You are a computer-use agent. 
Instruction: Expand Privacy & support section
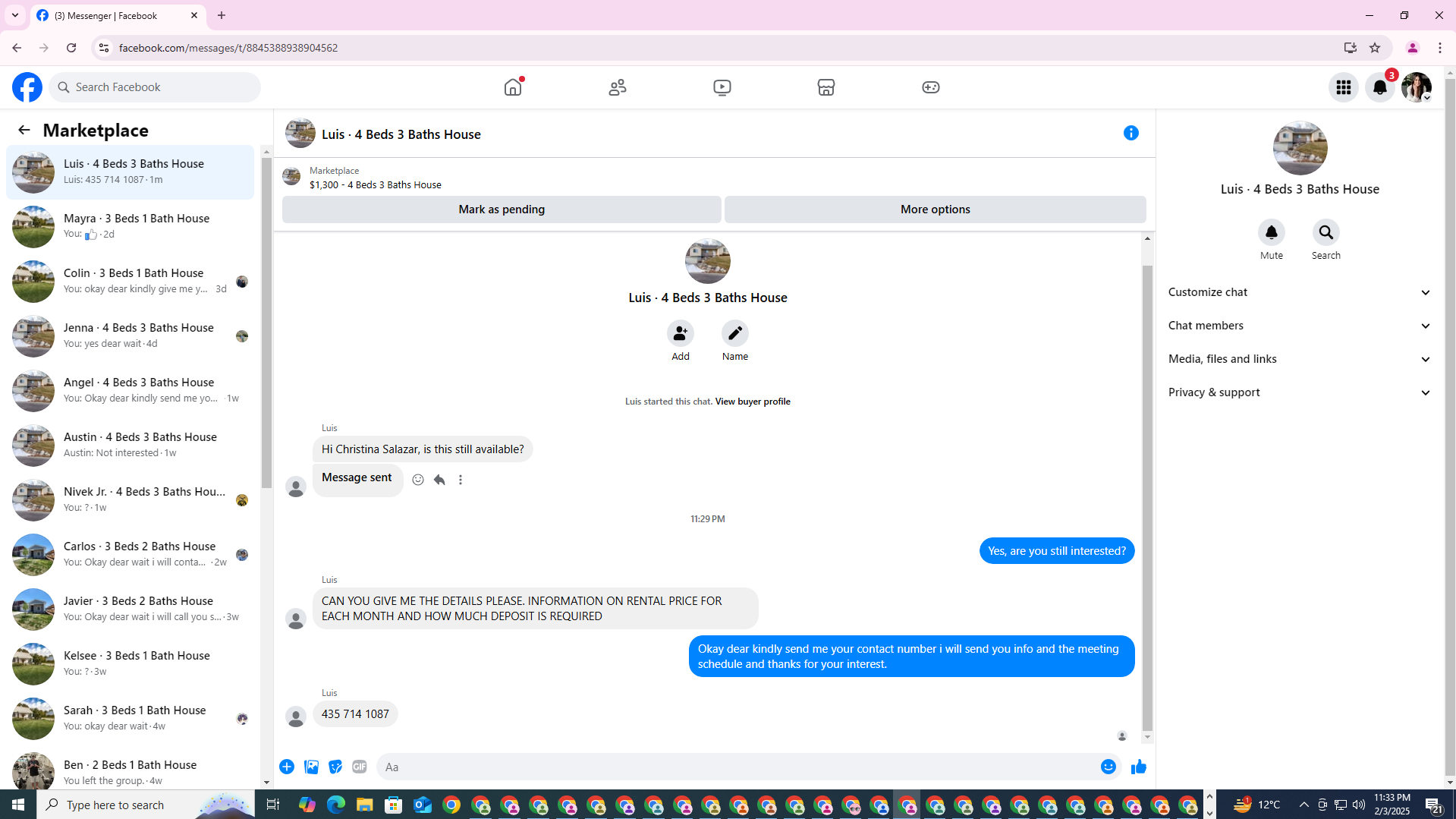click(x=1300, y=392)
